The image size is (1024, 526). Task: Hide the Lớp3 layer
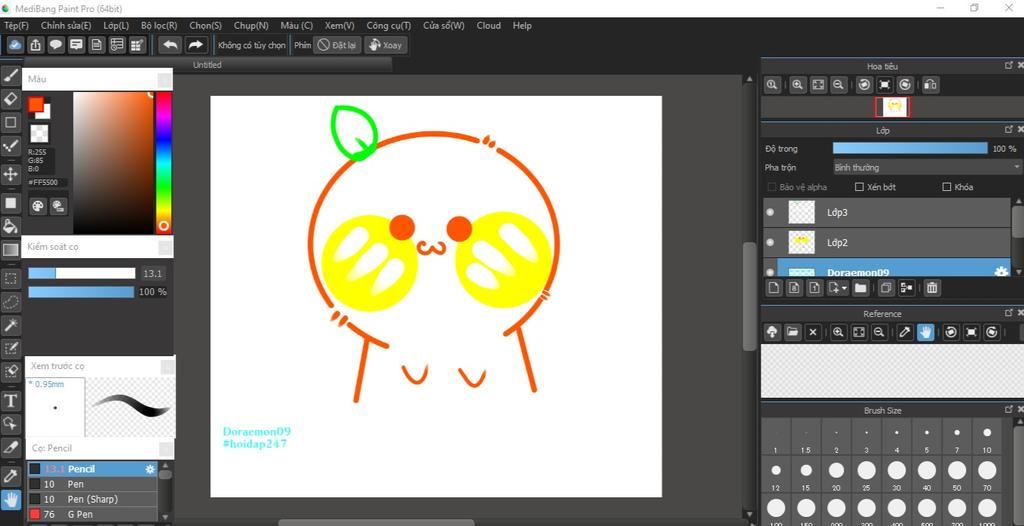point(770,212)
